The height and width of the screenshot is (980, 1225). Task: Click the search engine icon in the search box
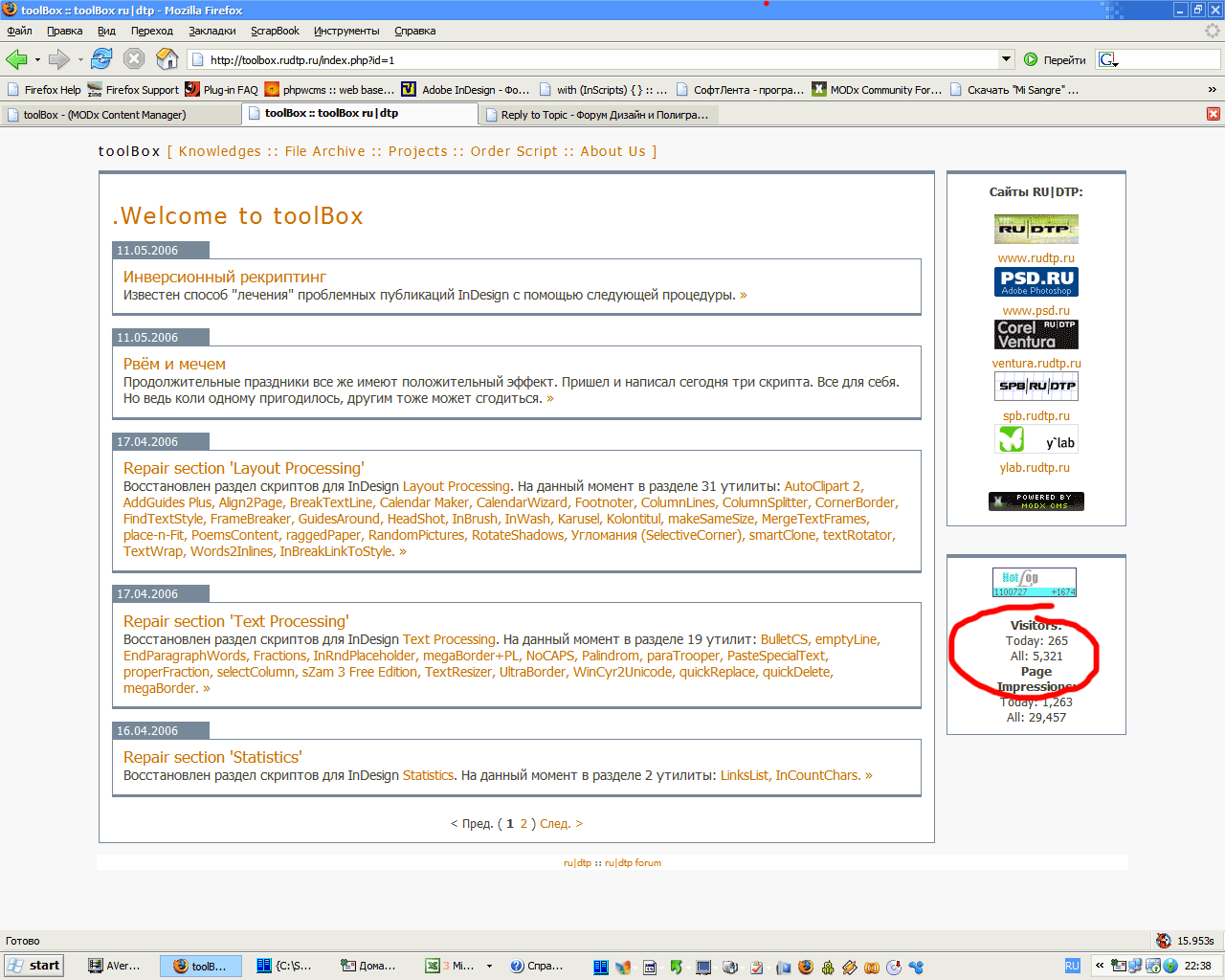pyautogui.click(x=1108, y=59)
